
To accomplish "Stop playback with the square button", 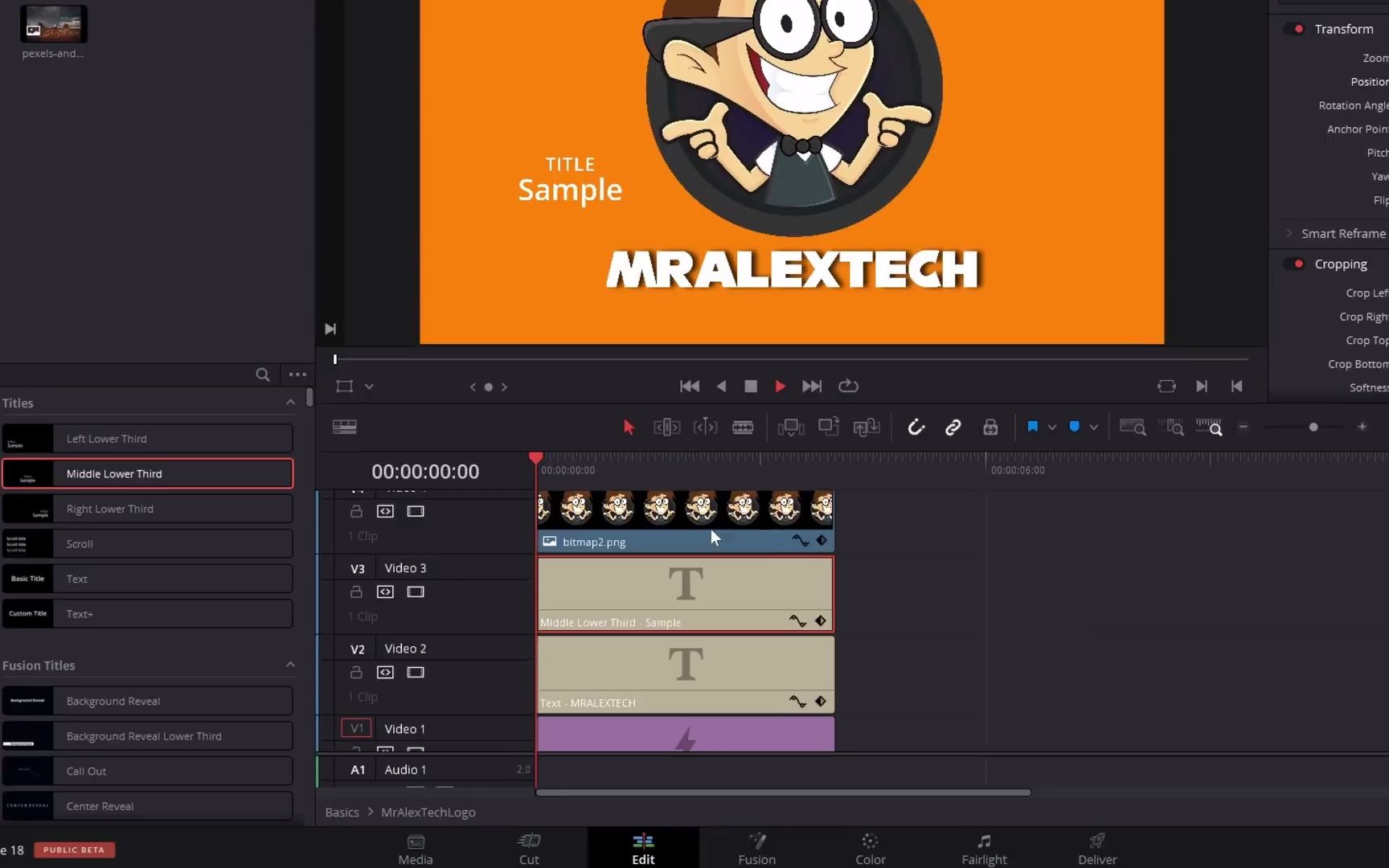I will [x=751, y=387].
